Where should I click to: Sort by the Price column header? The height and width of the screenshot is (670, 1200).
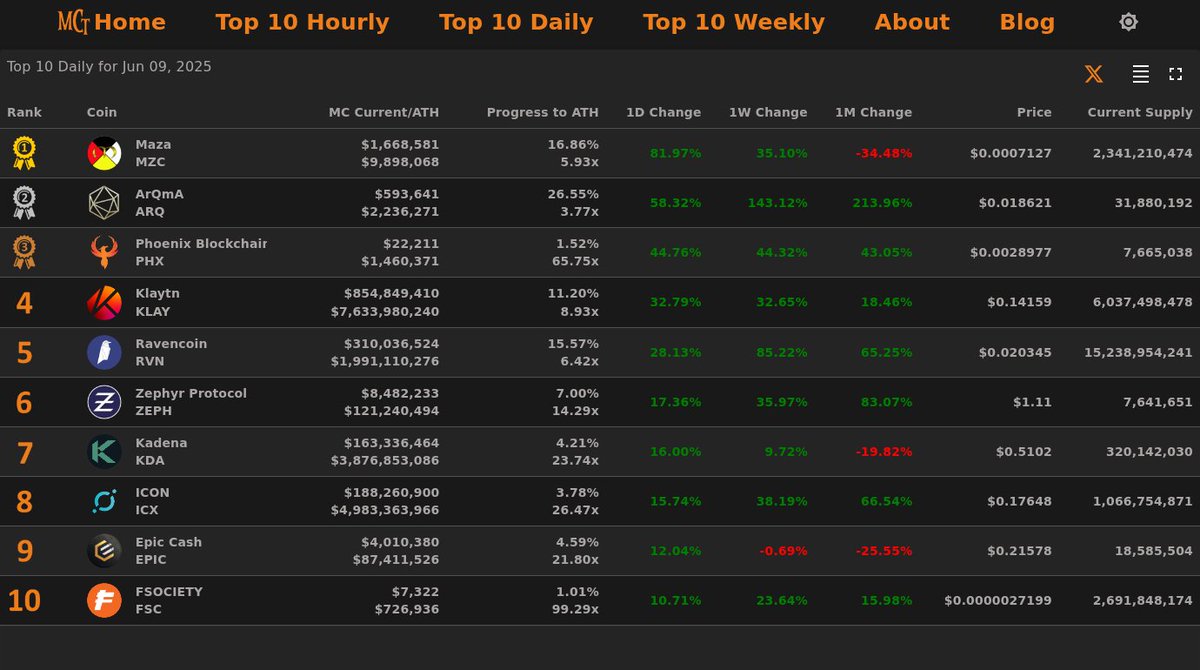coord(1034,112)
